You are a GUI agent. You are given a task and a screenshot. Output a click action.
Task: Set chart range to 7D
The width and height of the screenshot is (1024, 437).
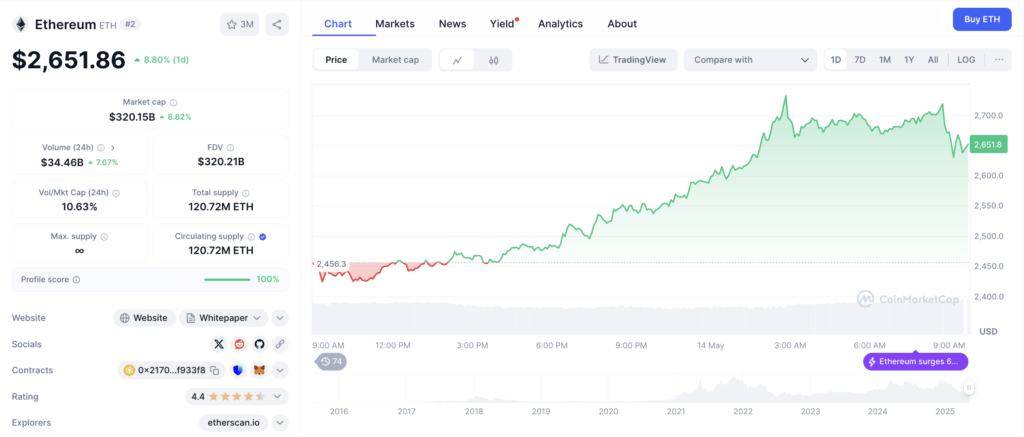pos(860,59)
